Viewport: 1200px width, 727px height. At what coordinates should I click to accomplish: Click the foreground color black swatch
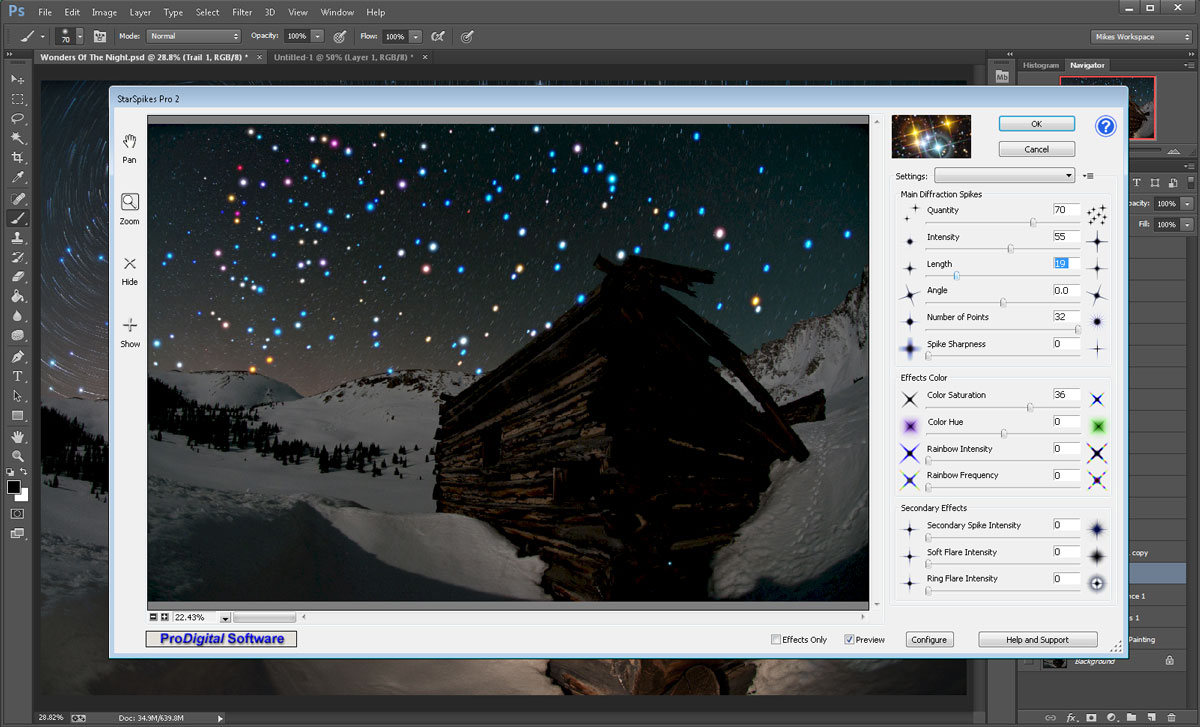point(13,487)
